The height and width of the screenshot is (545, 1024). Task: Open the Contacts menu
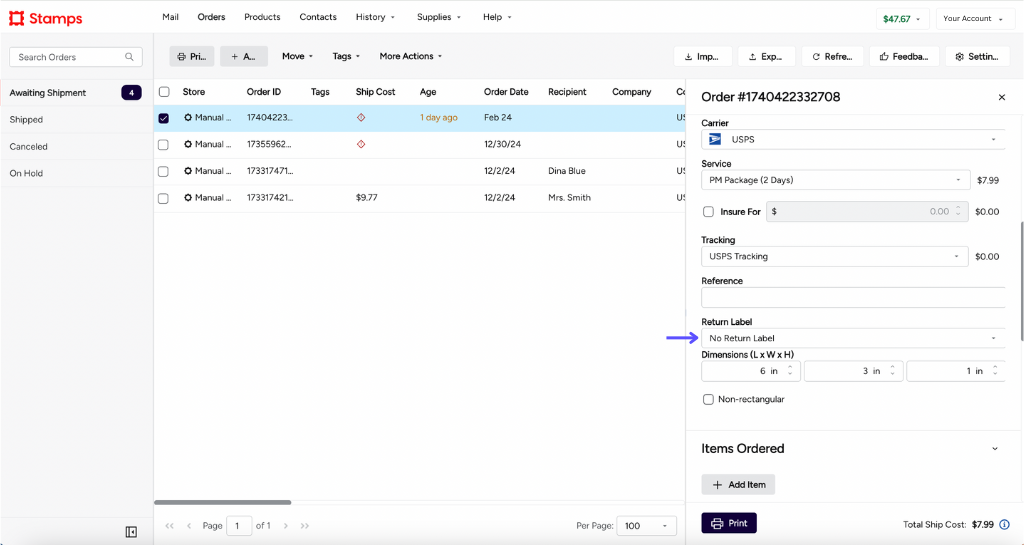coord(318,17)
